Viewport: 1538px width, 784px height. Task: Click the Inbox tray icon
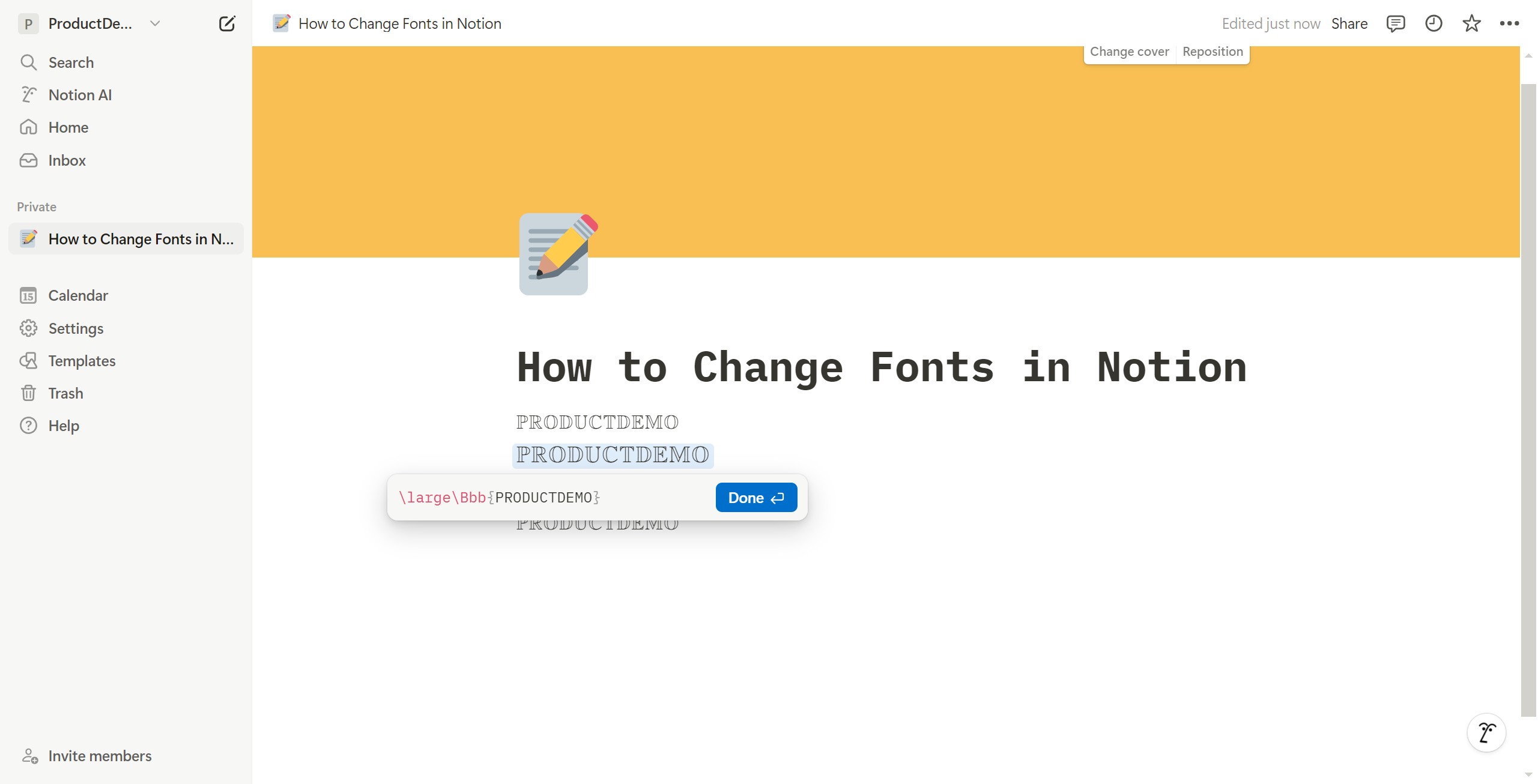coord(28,160)
